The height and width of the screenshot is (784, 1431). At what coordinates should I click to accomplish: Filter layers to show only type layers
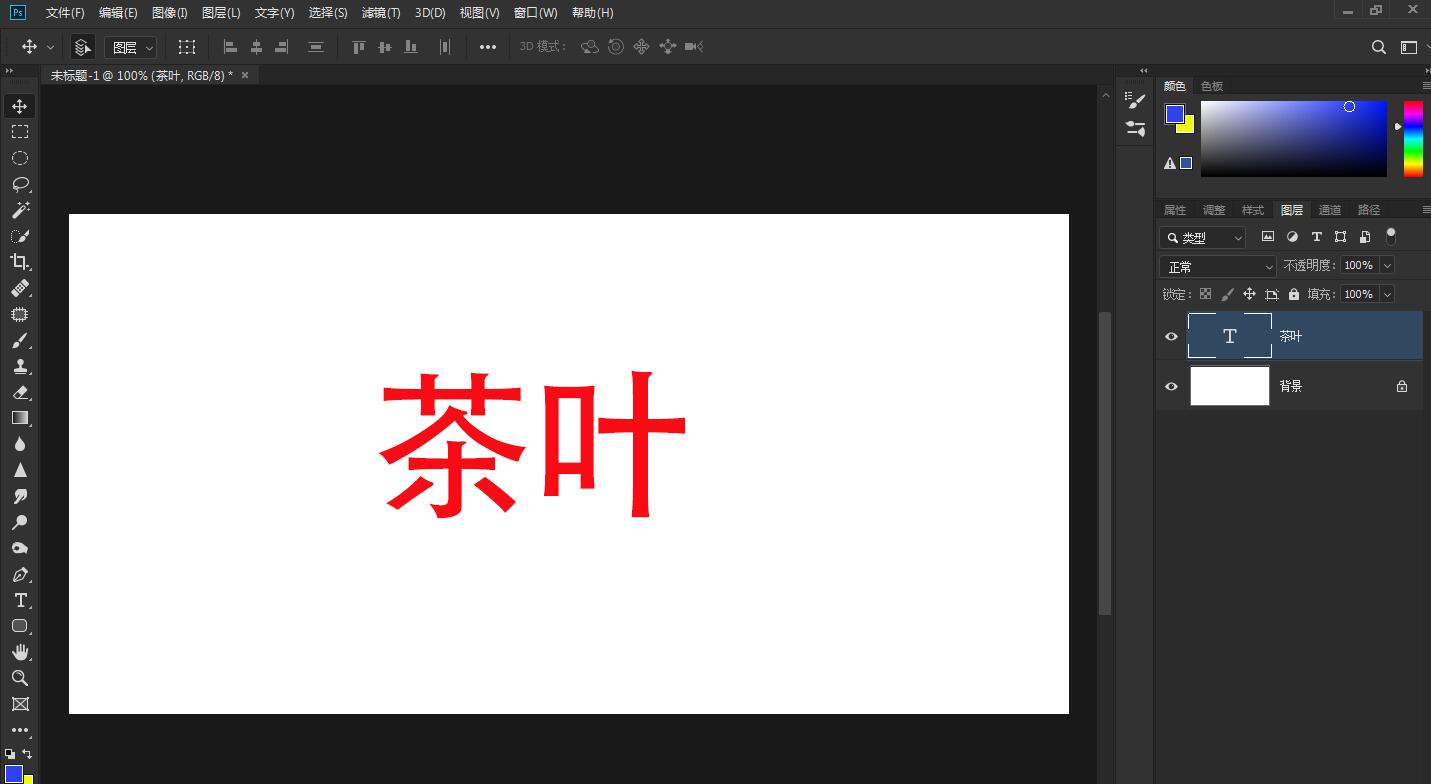1316,236
